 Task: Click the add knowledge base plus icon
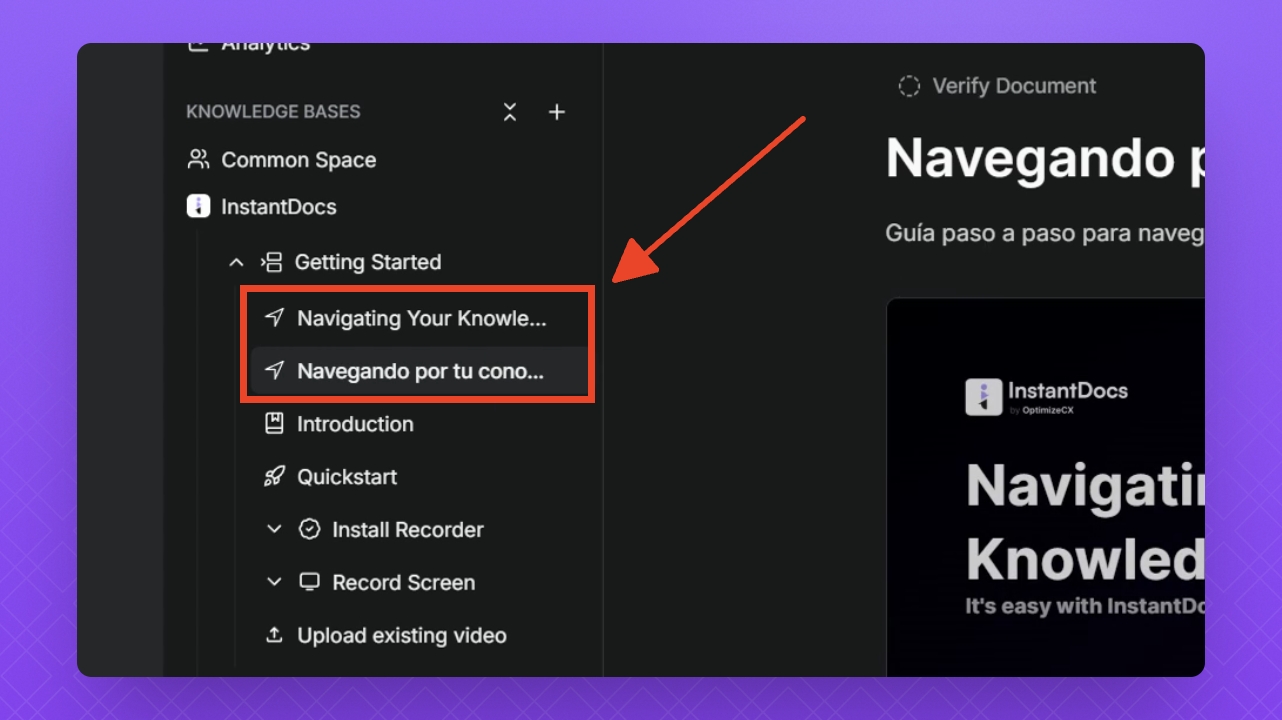click(x=557, y=112)
